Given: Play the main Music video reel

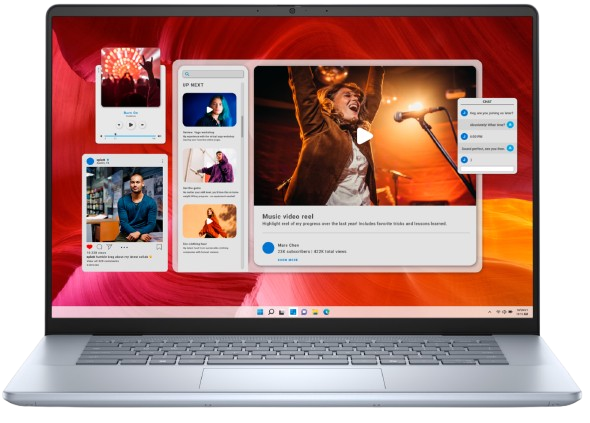Looking at the screenshot, I should 364,136.
